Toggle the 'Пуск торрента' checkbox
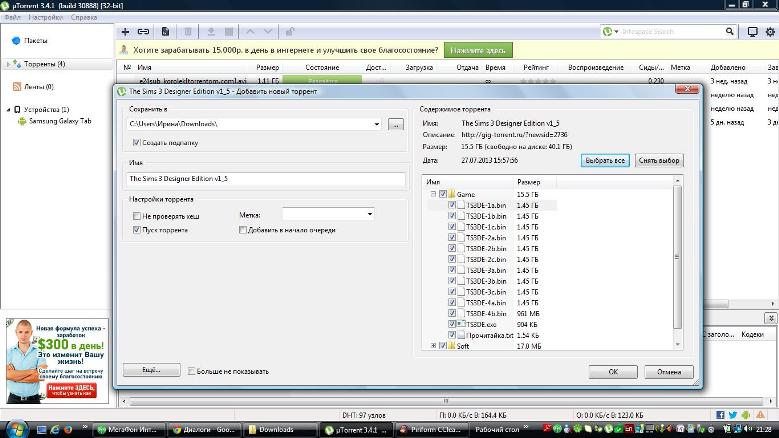 tap(137, 230)
